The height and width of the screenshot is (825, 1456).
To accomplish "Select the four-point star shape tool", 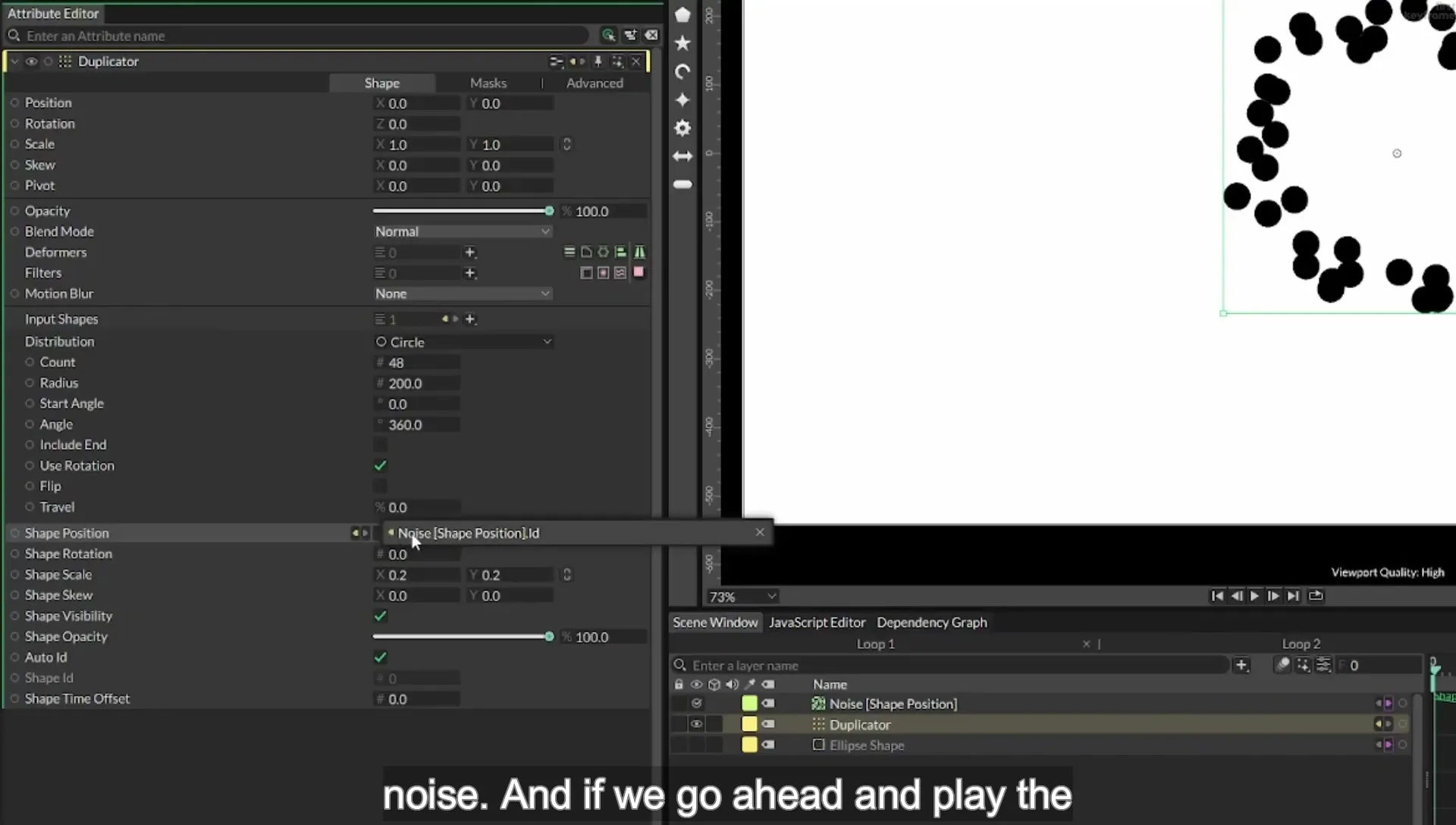I will [x=682, y=99].
